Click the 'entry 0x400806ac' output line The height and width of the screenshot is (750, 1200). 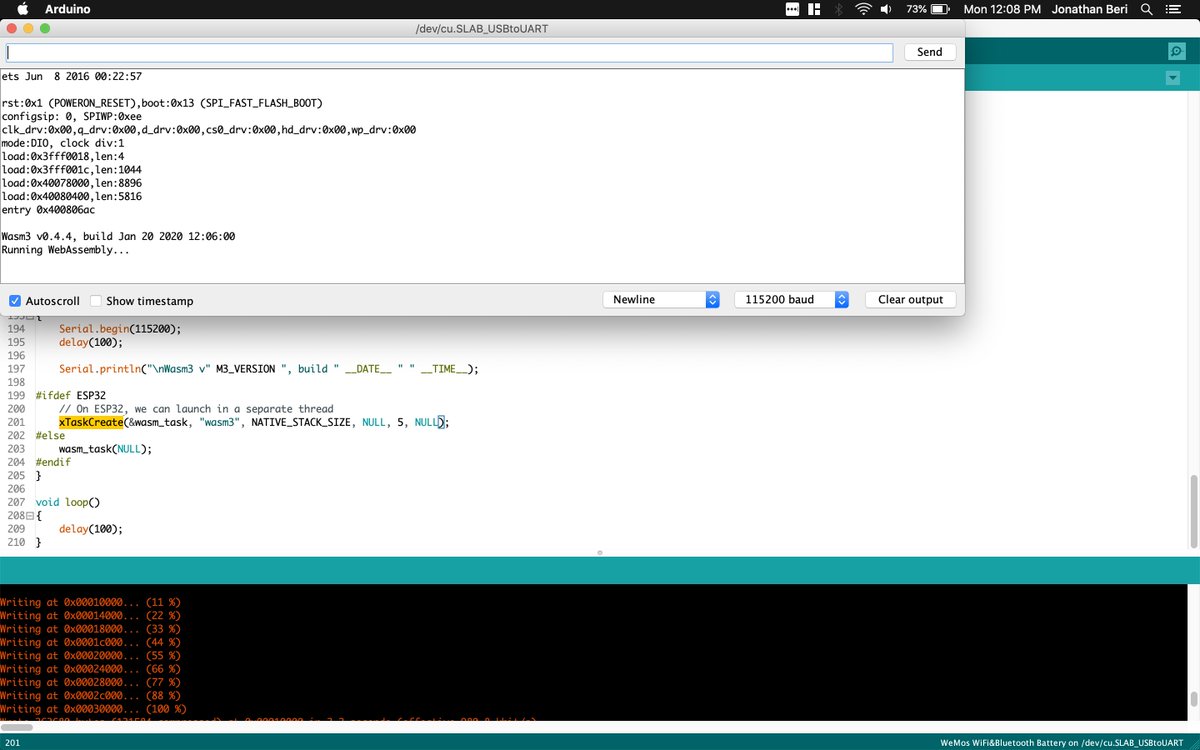coord(48,210)
